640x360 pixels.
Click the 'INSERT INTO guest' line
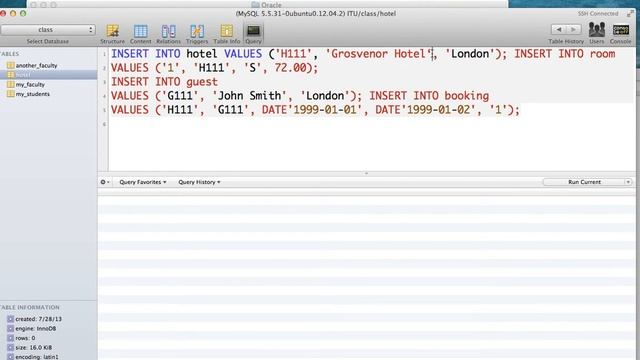point(164,82)
